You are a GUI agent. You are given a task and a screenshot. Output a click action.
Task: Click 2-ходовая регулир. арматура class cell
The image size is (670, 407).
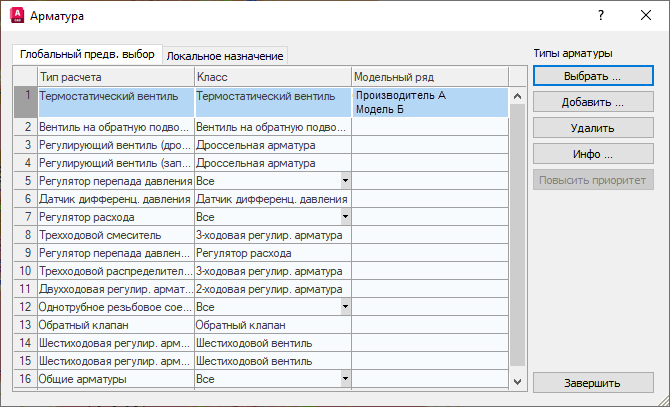273,289
